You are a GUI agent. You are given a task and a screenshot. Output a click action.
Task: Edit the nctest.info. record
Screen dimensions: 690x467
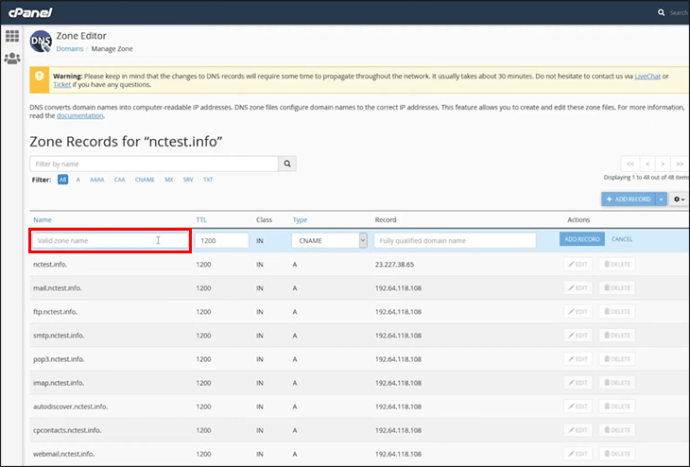point(578,264)
